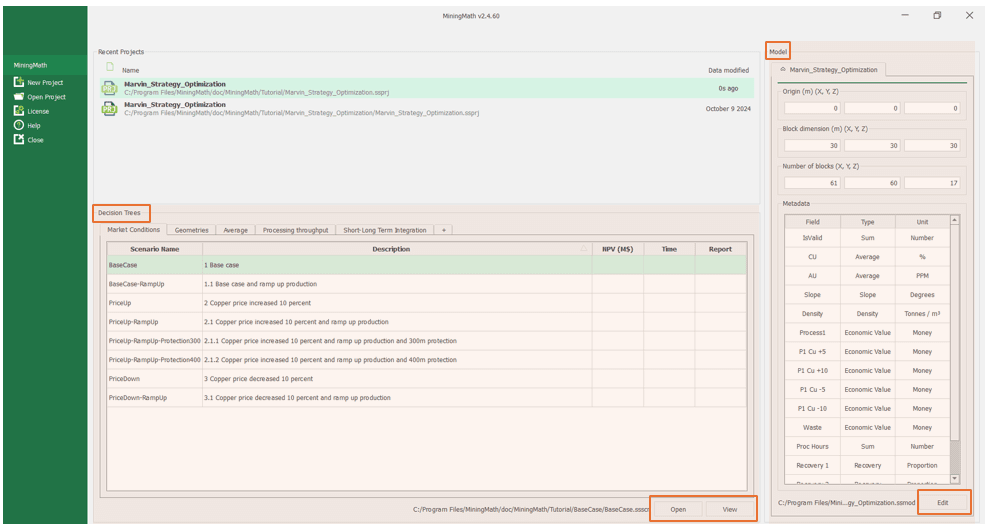Select Short-Long Term Integration tab
This screenshot has height=525, width=988.
[x=384, y=230]
